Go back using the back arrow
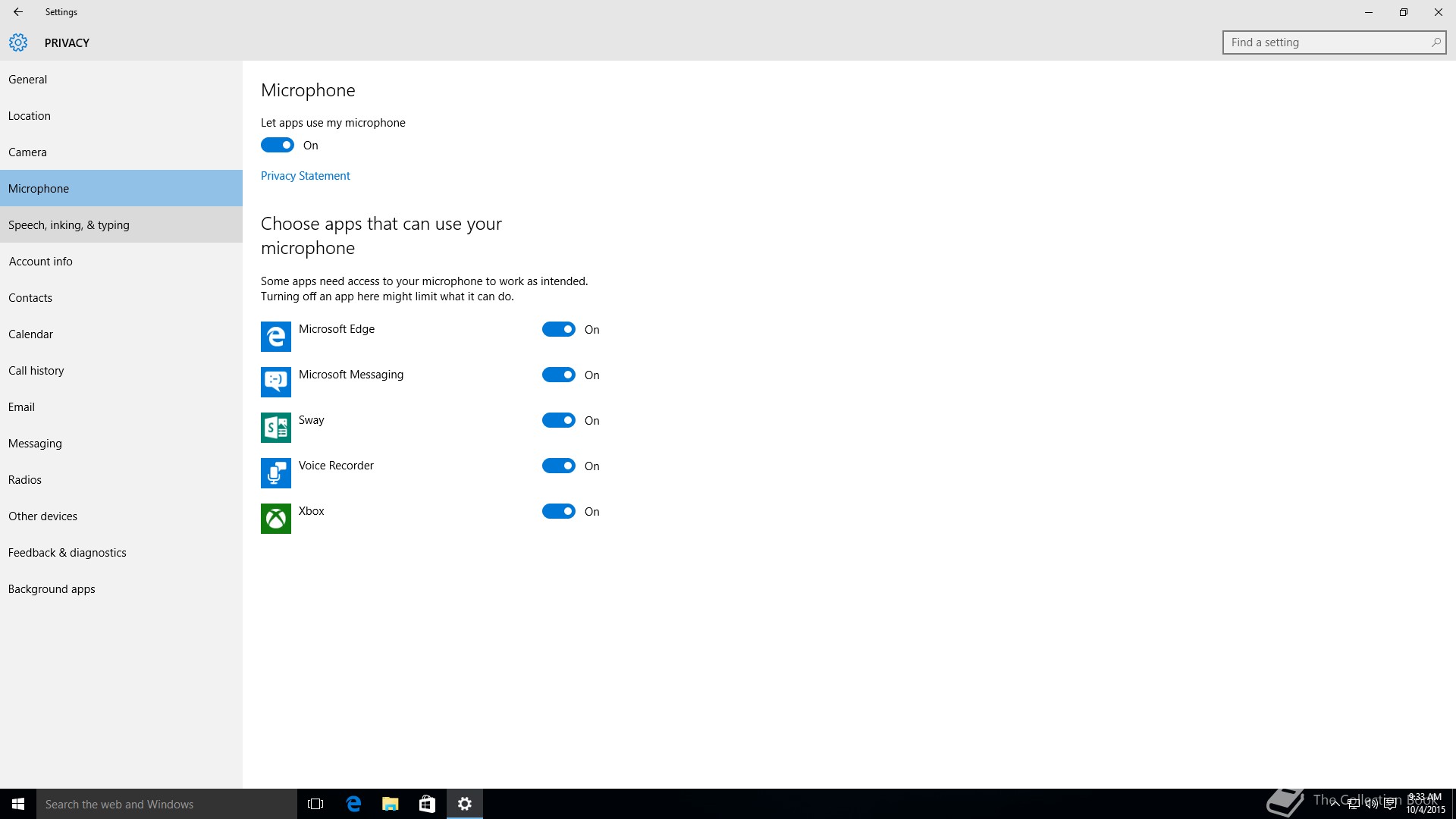This screenshot has height=819, width=1456. 18,12
